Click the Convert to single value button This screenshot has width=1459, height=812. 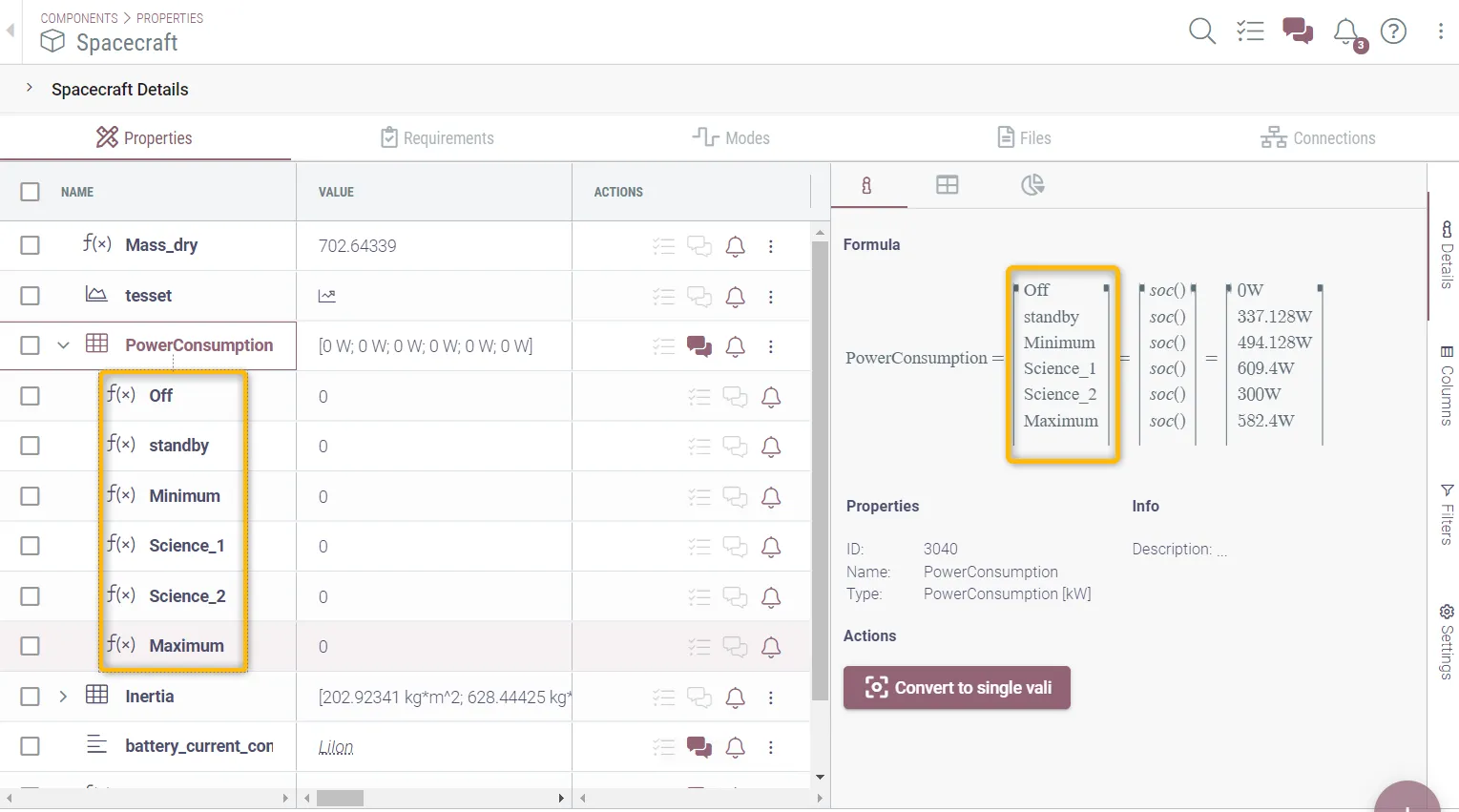[x=956, y=688]
